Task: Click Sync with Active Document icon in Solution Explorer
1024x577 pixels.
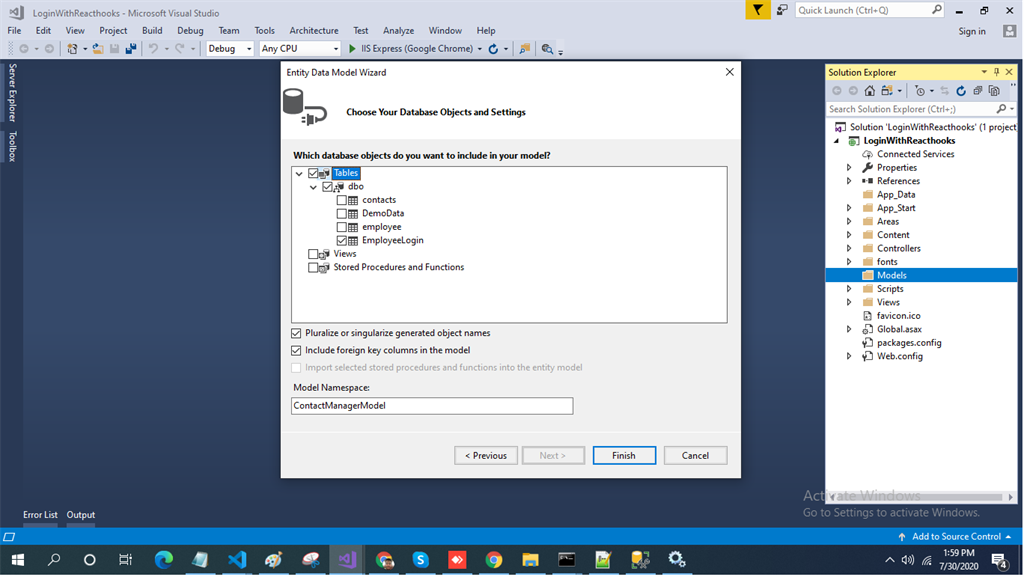Action: 945,91
